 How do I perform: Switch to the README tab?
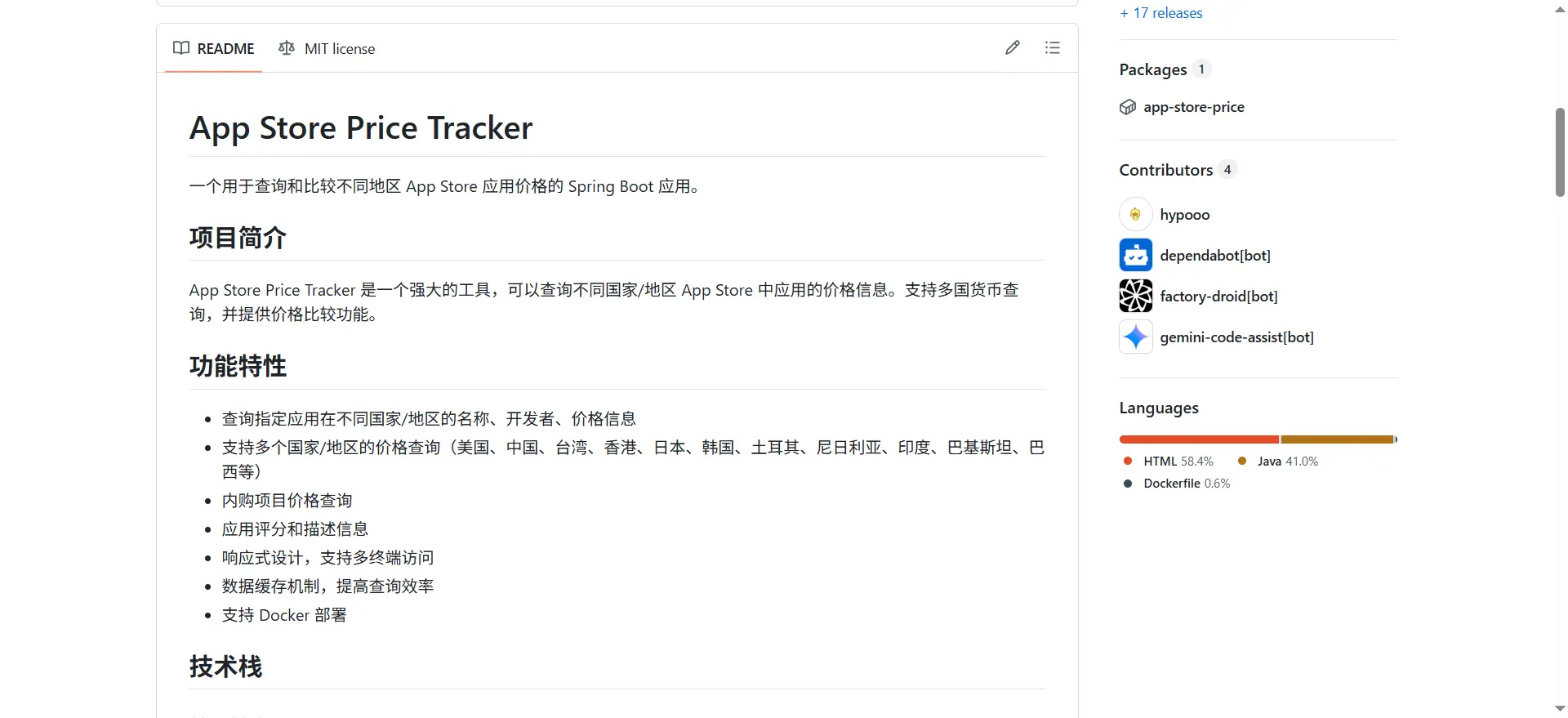(213, 48)
